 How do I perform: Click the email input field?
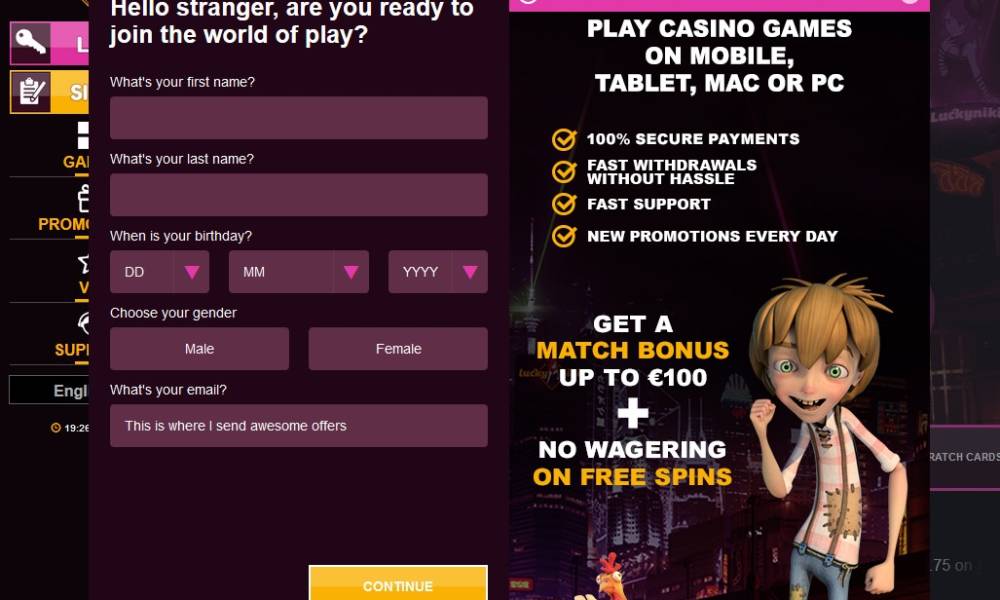click(x=298, y=425)
